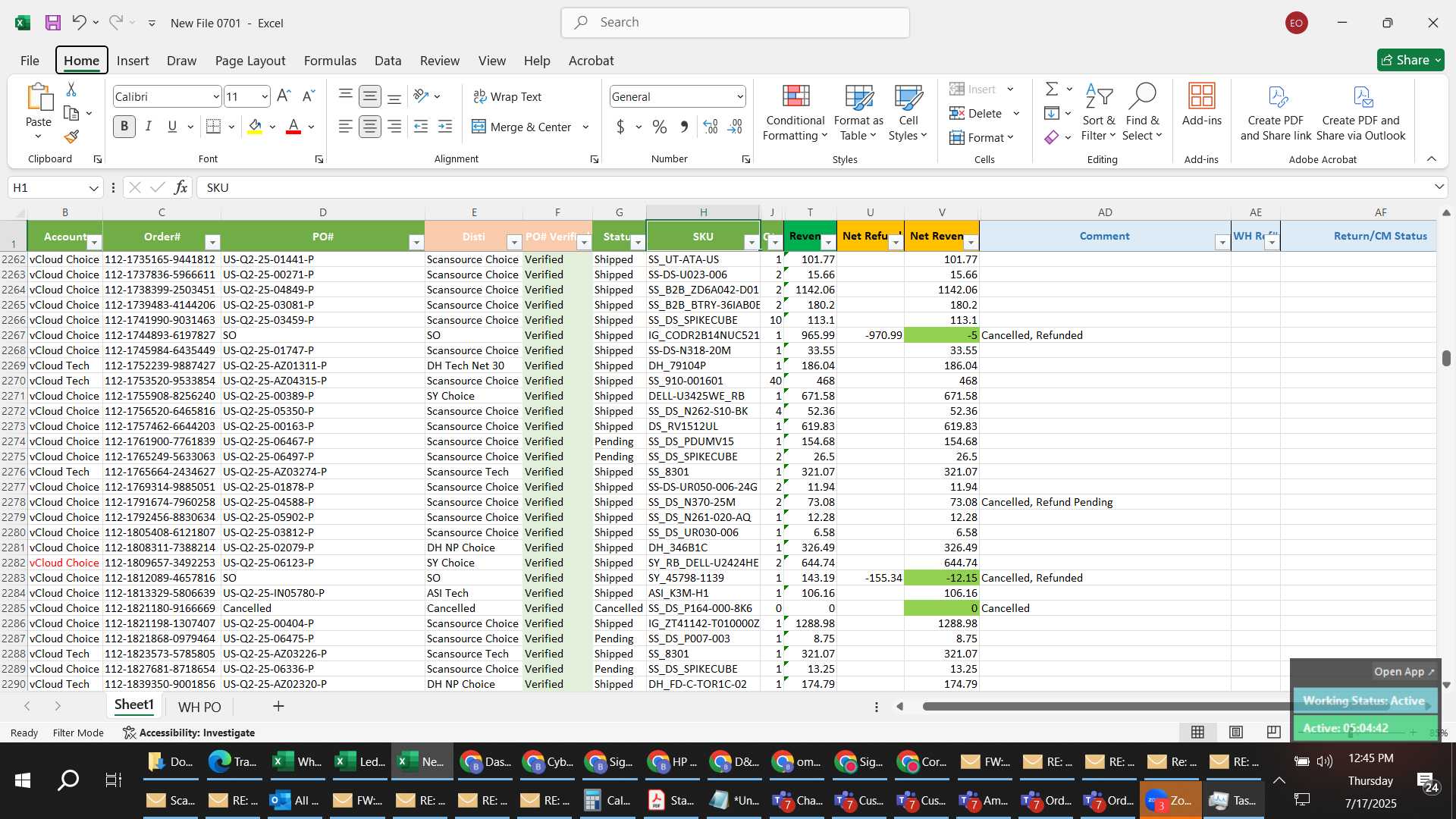
Task: Open the Cell Styles gallery
Action: click(908, 112)
